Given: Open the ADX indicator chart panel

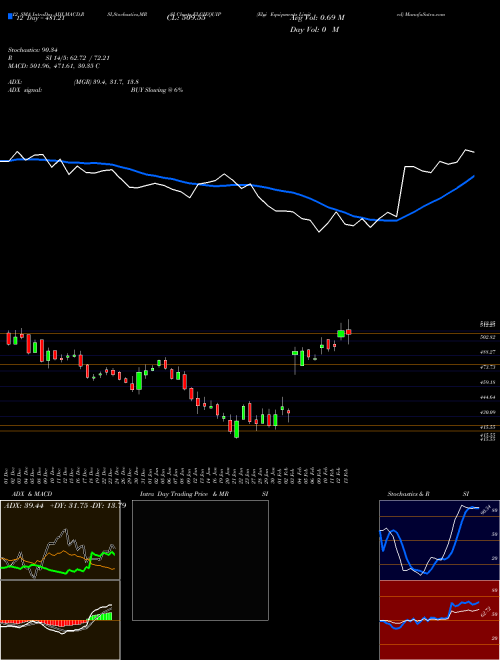Looking at the screenshot, I should click(x=60, y=540).
